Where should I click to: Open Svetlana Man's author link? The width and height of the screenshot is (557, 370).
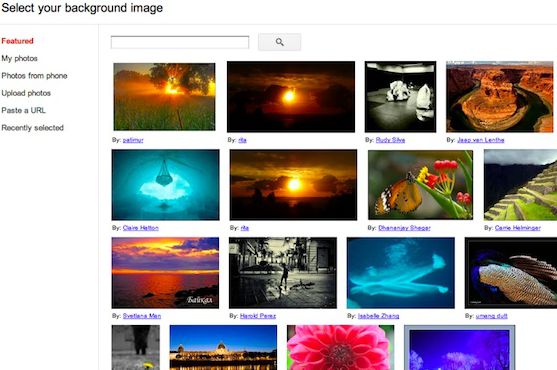coord(142,316)
